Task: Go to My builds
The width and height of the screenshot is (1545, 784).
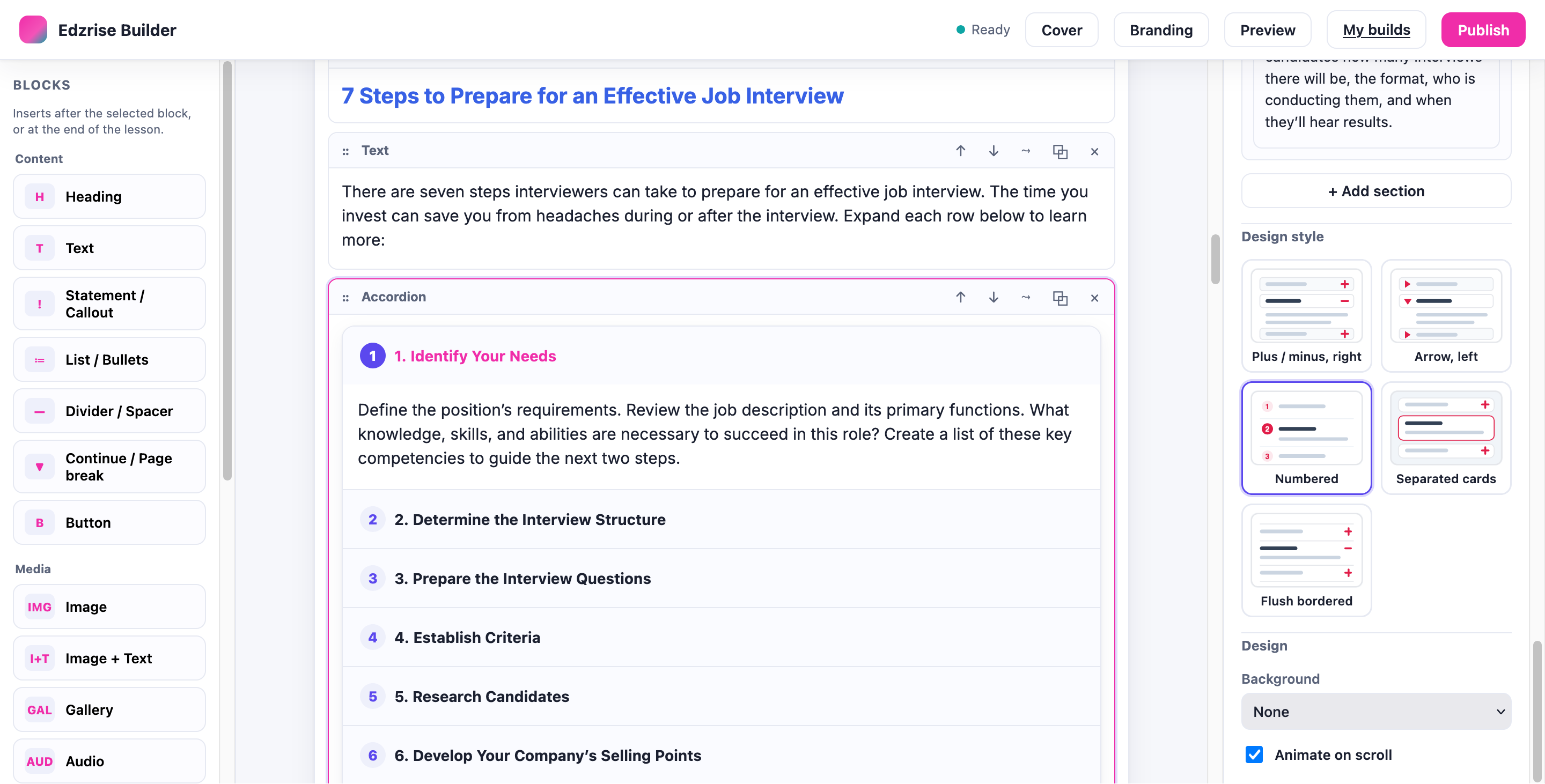Action: tap(1376, 30)
